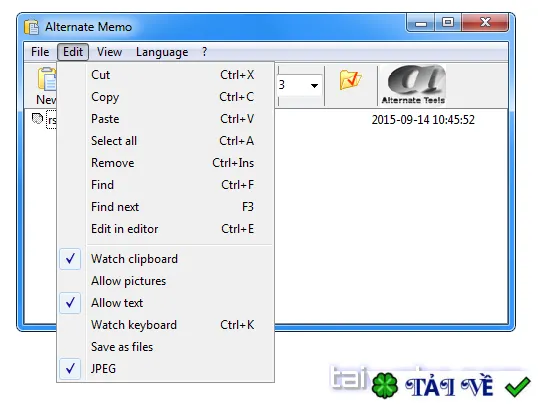The height and width of the screenshot is (406, 538).
Task: Disable the Watch clipboard option
Action: [165, 259]
